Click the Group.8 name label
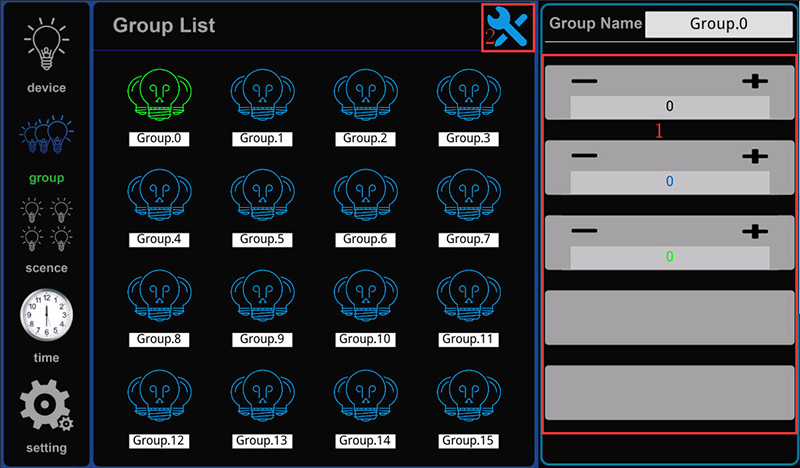The height and width of the screenshot is (468, 800). click(159, 339)
